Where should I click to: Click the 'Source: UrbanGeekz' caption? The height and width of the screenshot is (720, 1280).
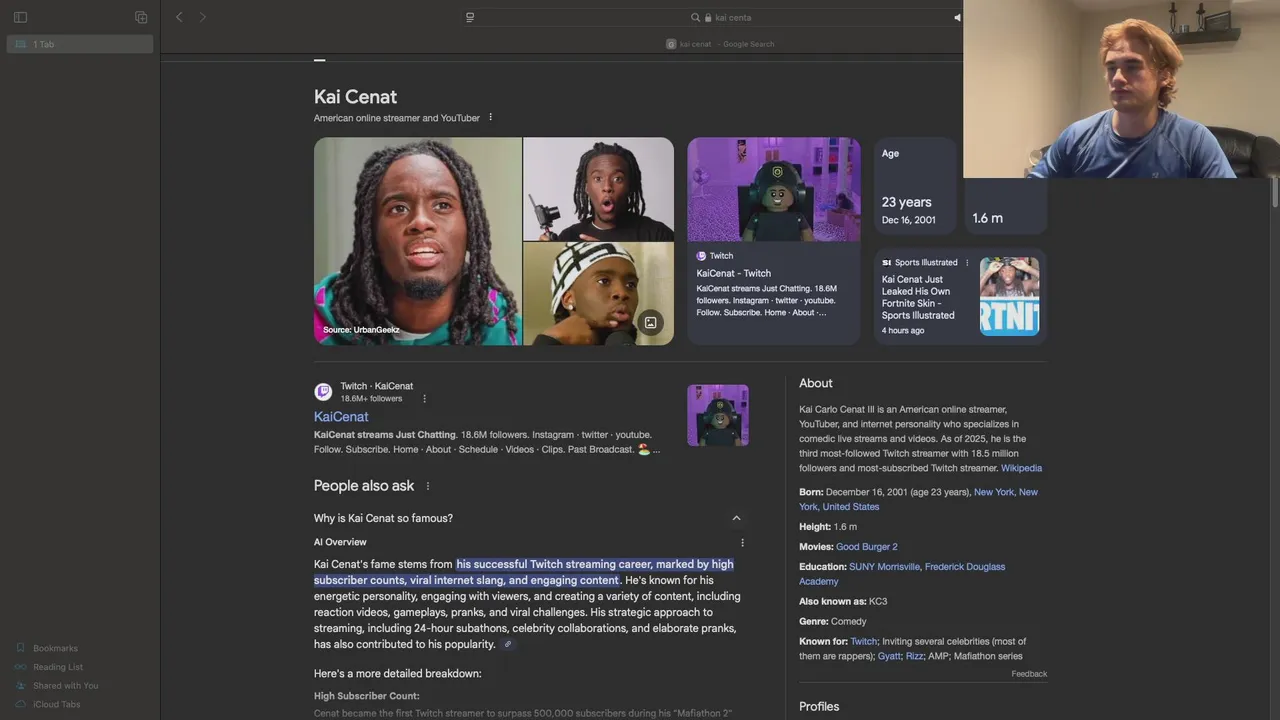point(361,330)
